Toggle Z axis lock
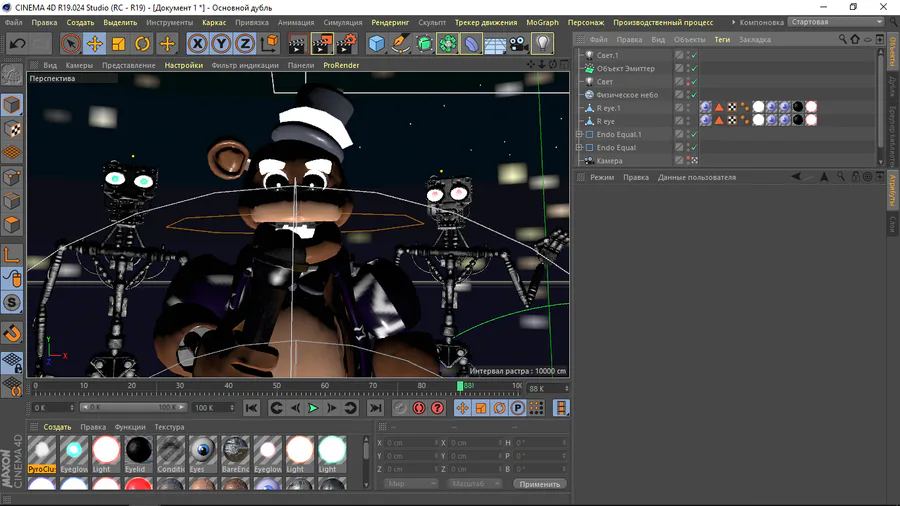Viewport: 900px width, 506px height. pyautogui.click(x=245, y=44)
